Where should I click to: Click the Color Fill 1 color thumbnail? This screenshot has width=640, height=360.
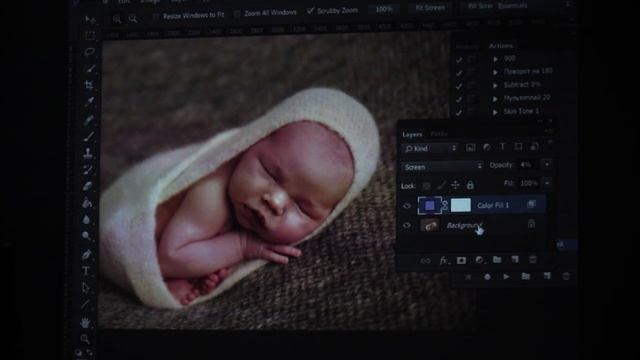pyautogui.click(x=429, y=205)
